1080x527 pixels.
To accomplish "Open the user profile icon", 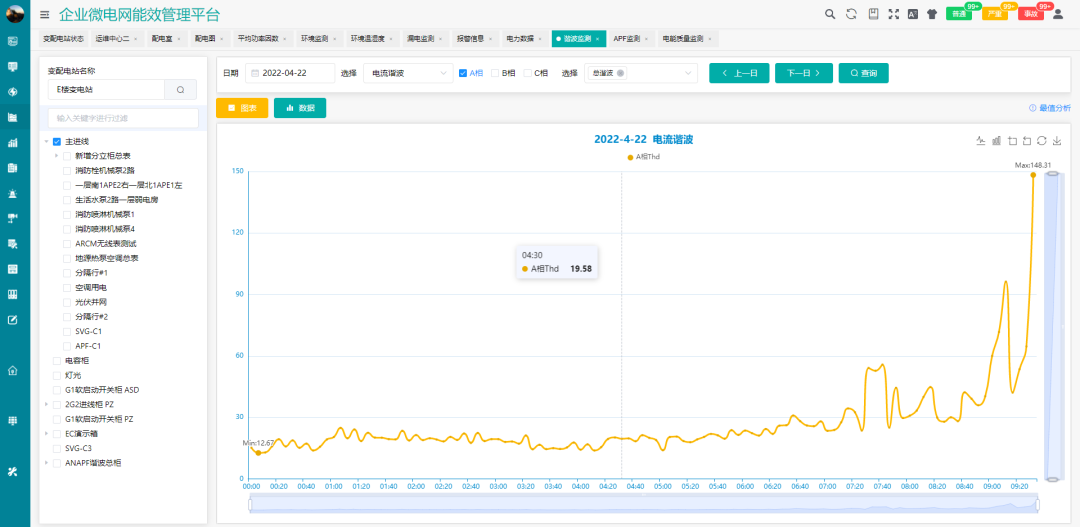I will (x=1059, y=14).
